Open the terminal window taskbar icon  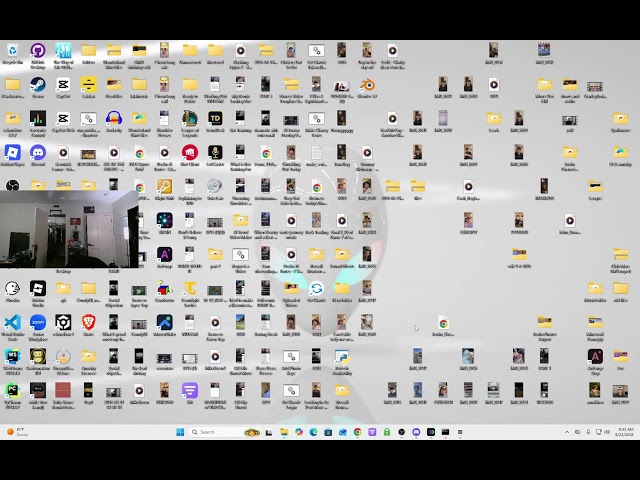tap(445, 432)
